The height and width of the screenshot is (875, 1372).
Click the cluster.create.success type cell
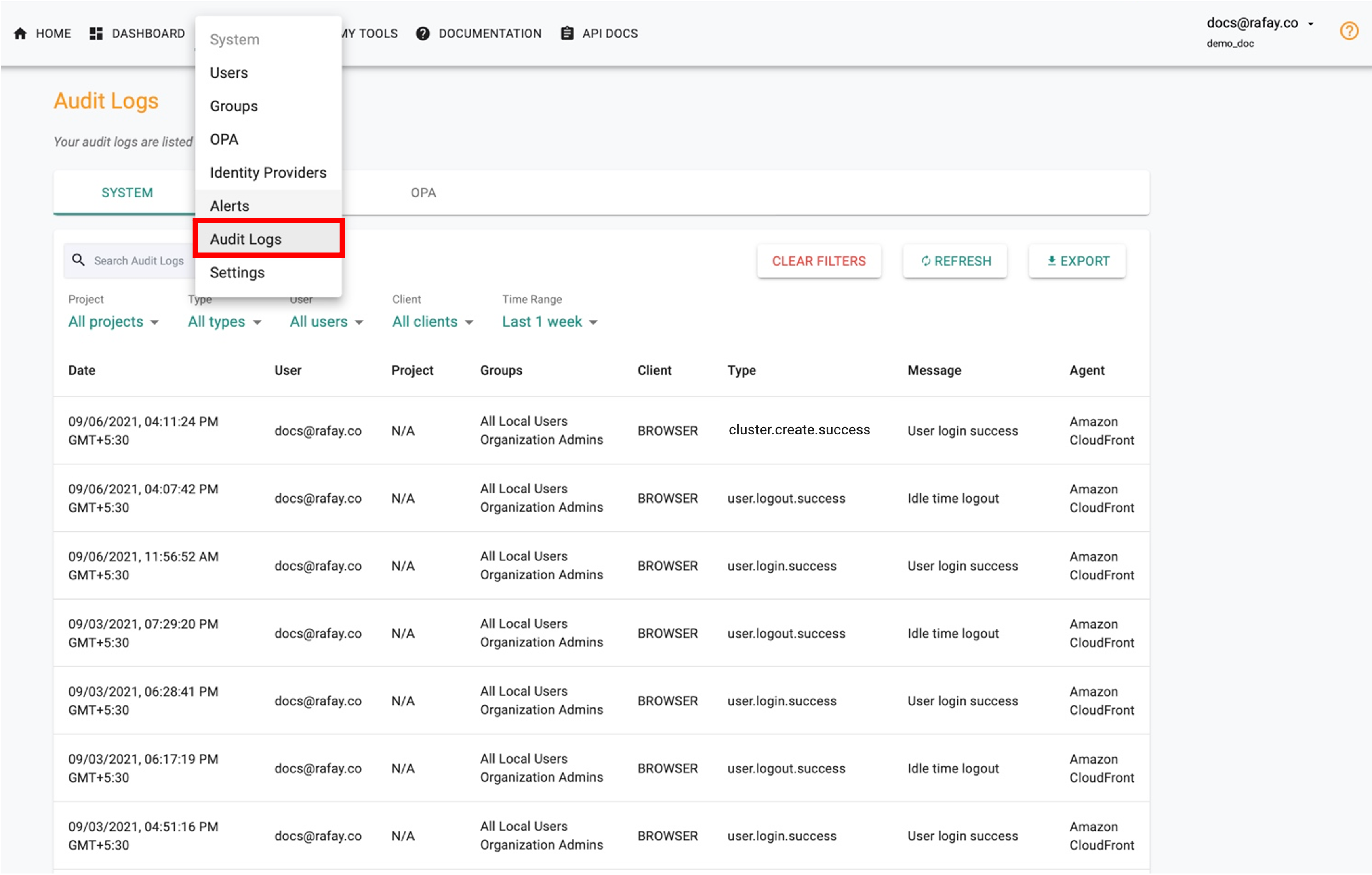click(800, 430)
